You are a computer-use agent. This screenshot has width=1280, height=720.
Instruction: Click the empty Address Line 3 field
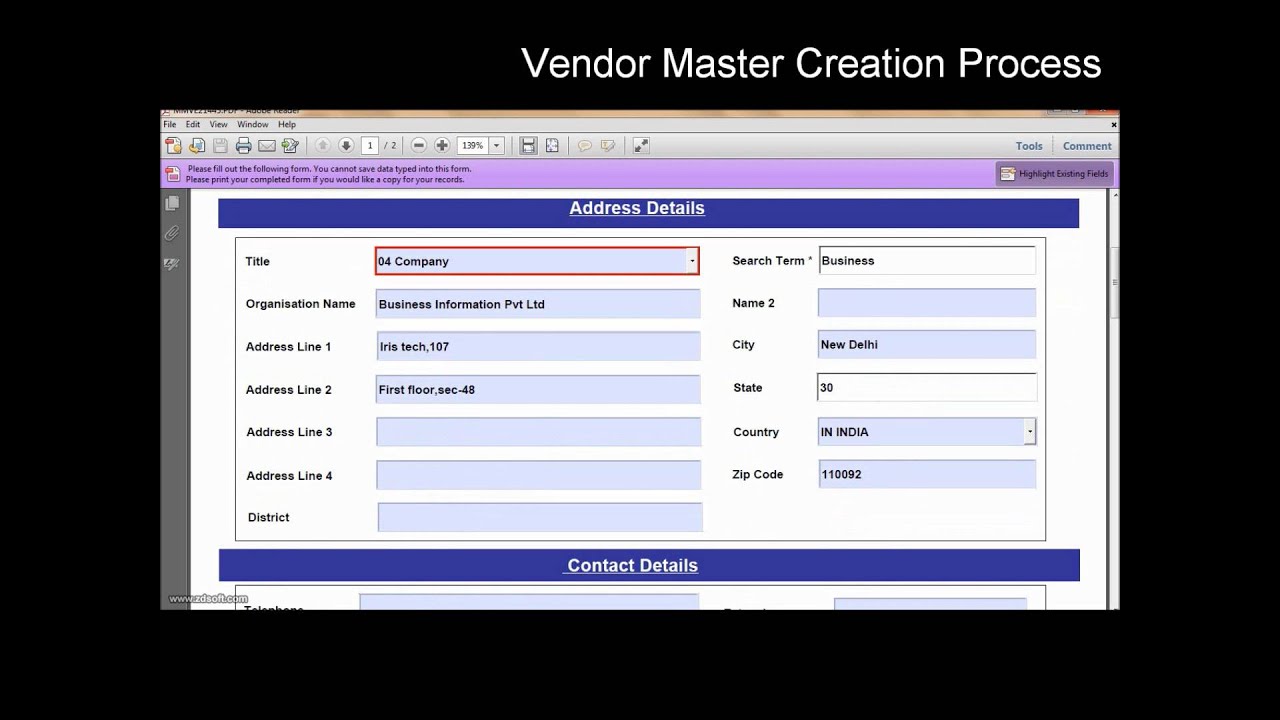(538, 432)
